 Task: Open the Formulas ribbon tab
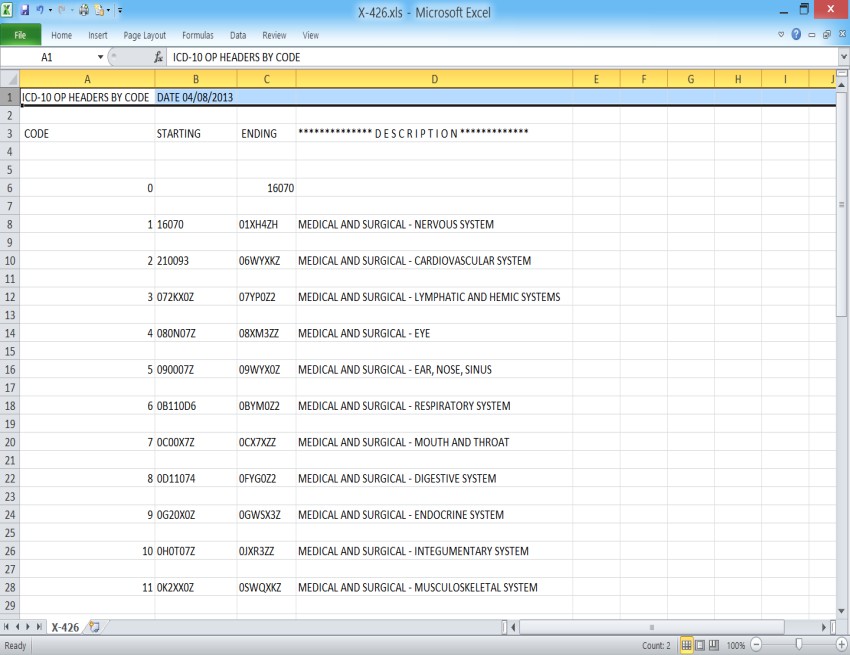(197, 35)
